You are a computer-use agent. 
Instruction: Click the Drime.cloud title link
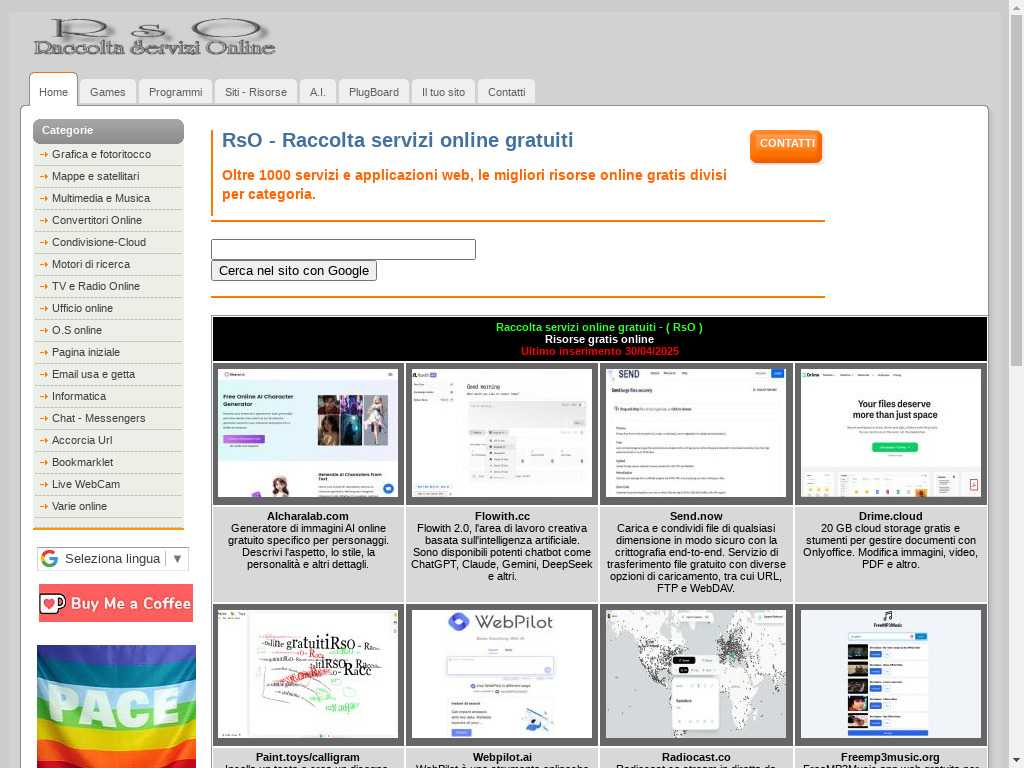coord(891,516)
